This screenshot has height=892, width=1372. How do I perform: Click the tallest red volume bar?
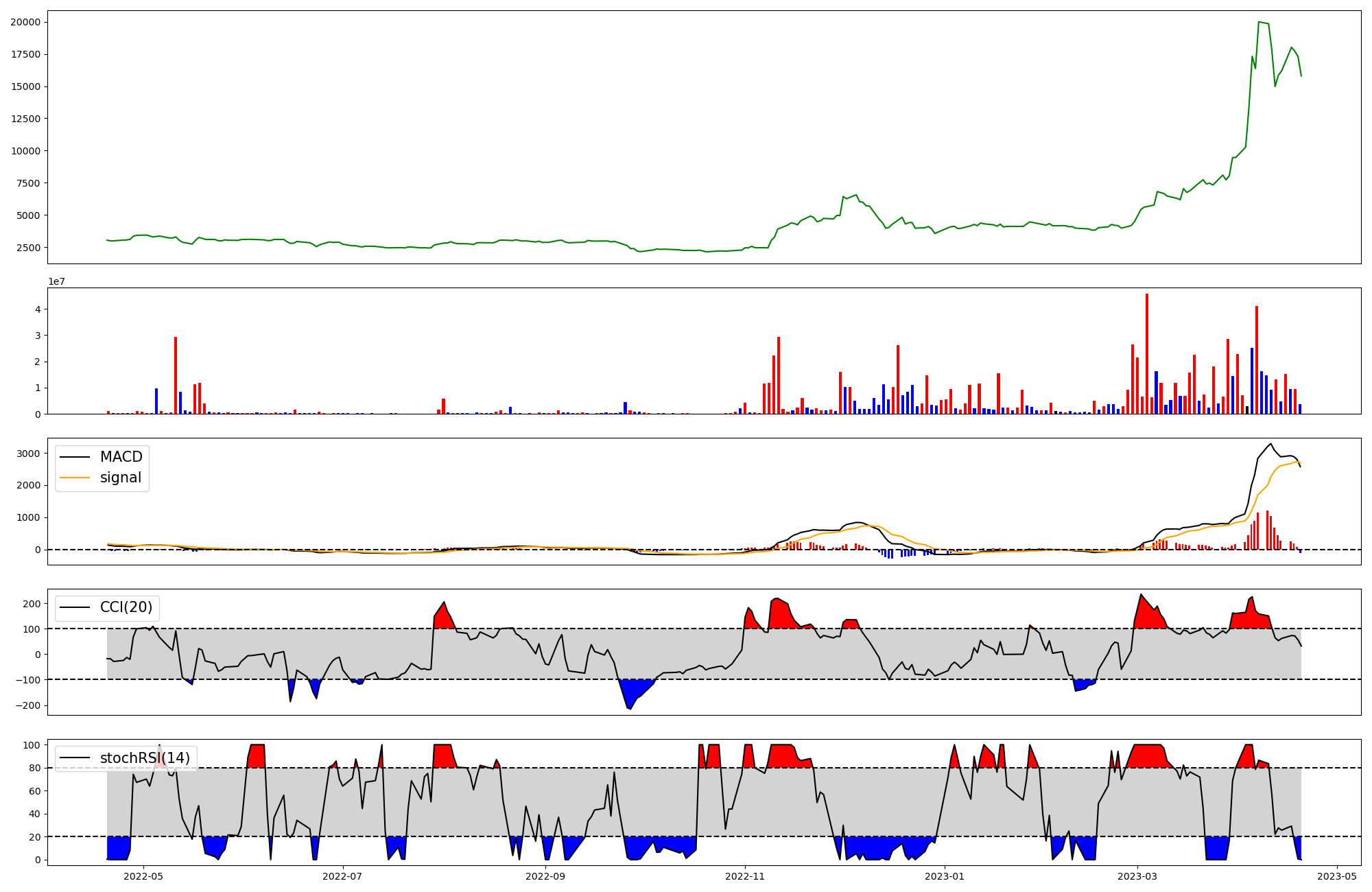(x=1146, y=353)
